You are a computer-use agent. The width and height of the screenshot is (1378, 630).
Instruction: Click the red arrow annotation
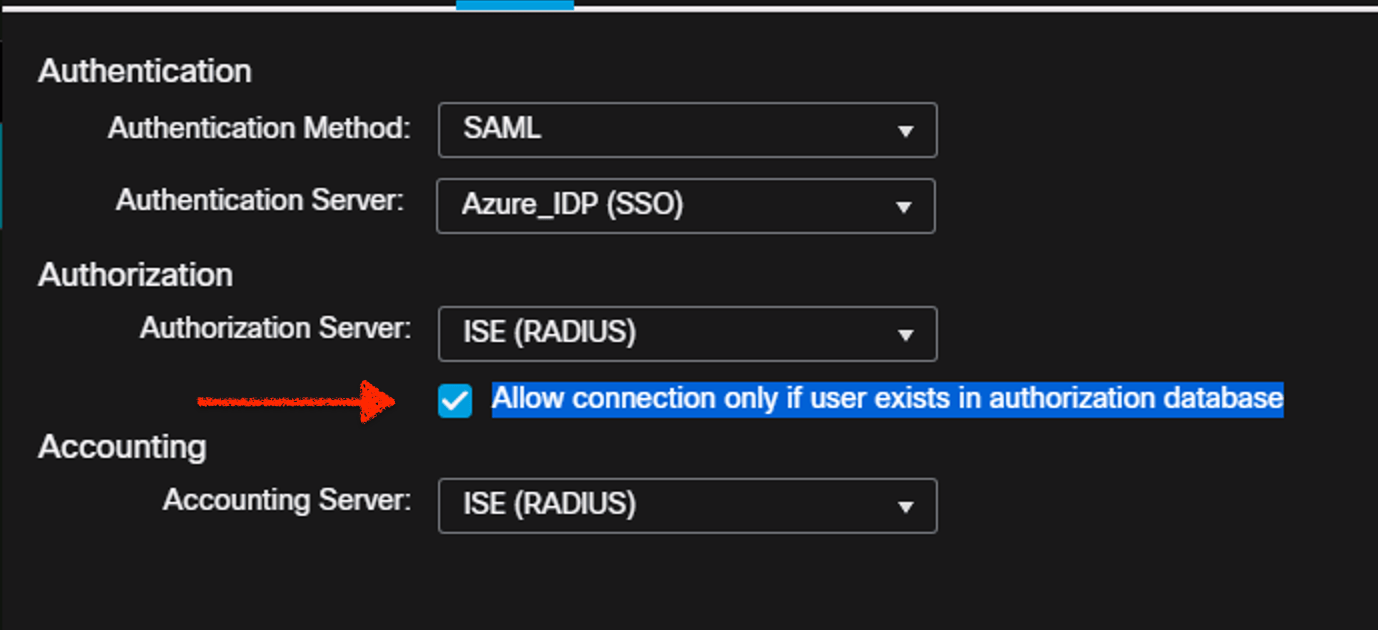pos(300,401)
